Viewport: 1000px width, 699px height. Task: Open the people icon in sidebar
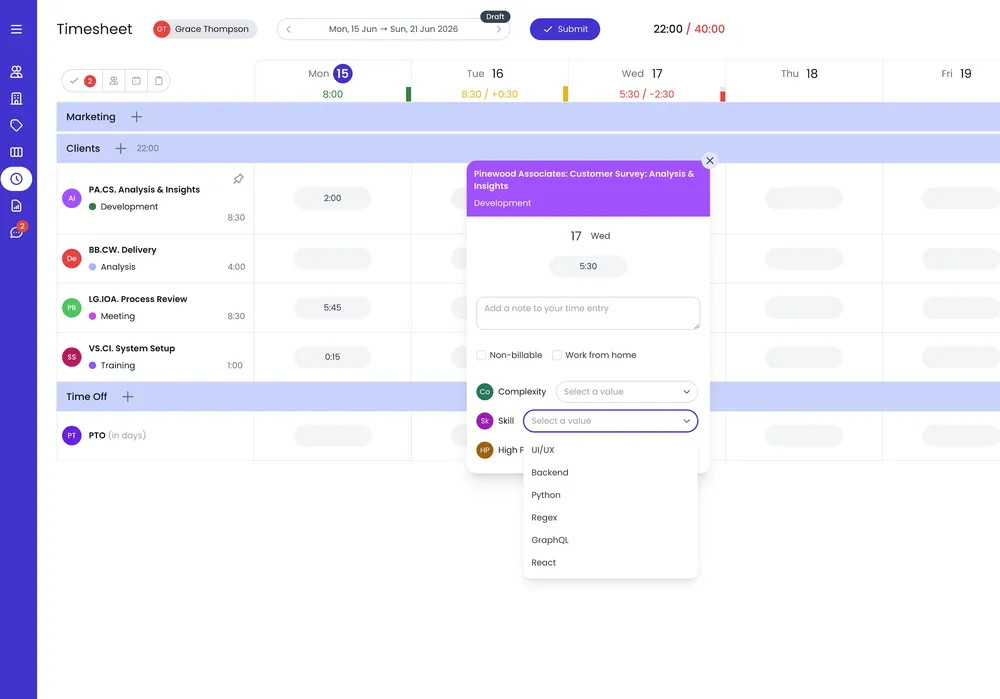(17, 72)
